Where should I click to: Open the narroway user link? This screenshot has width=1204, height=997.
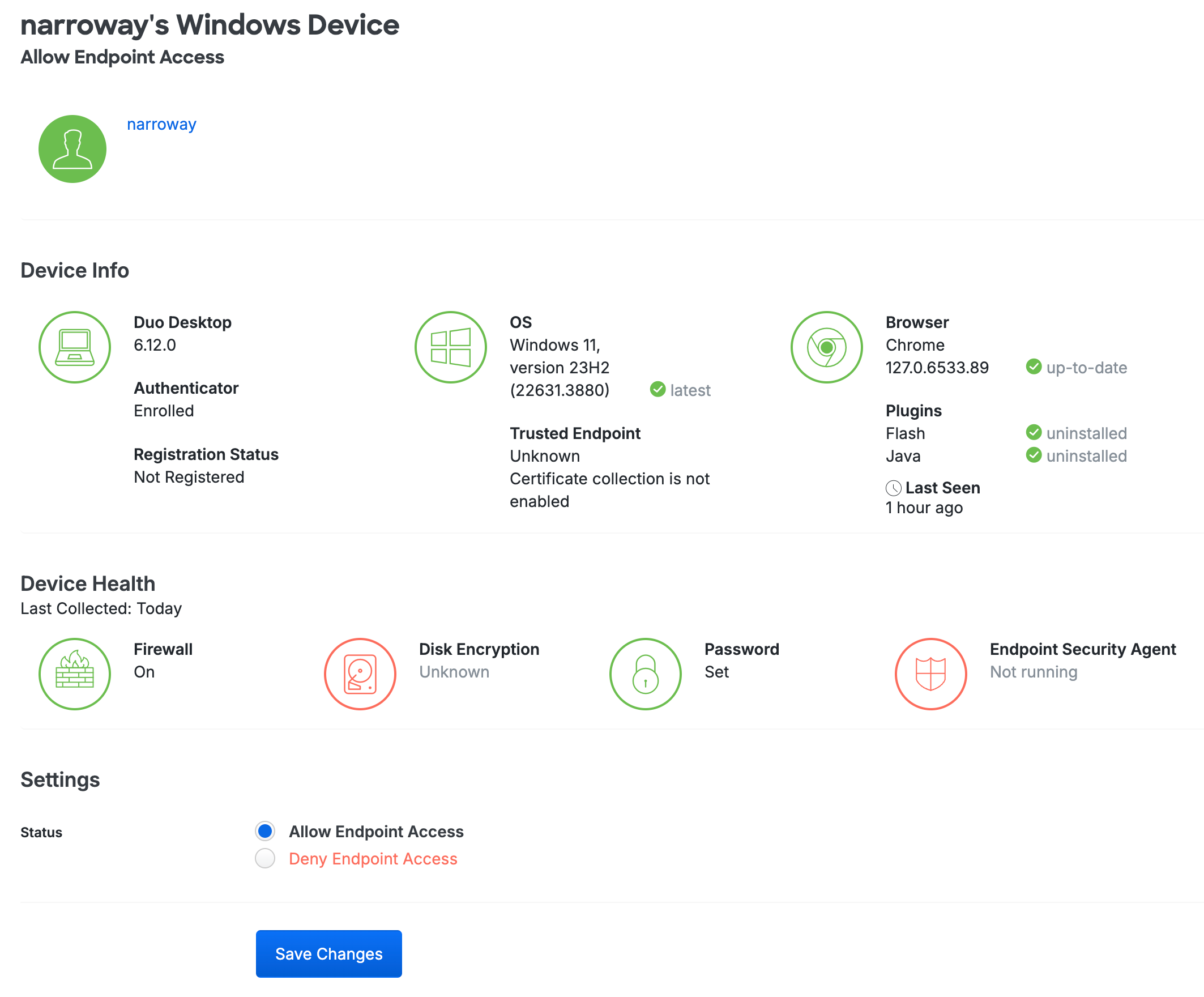point(161,124)
